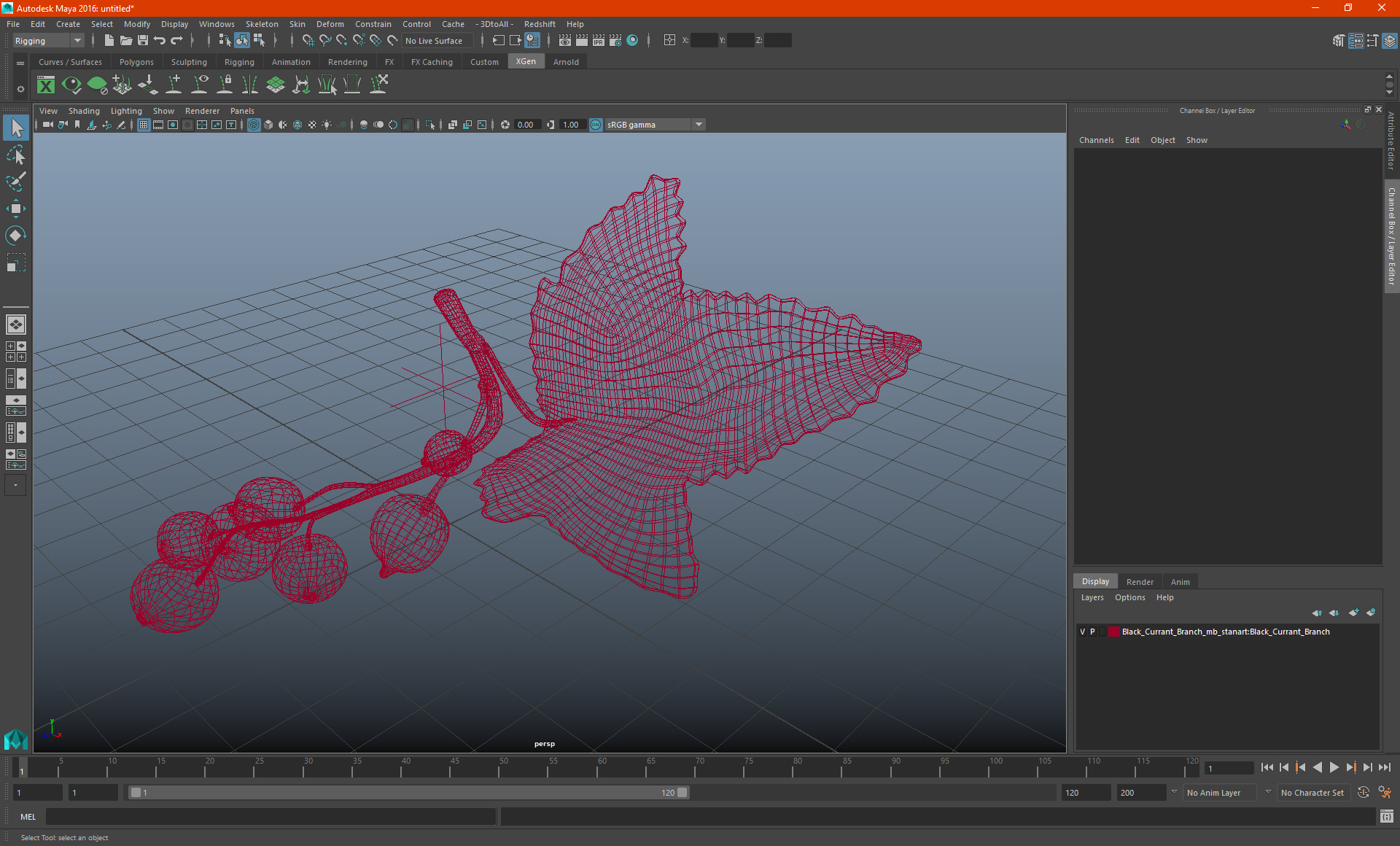Switch to the FX Caching shelf tab
1400x846 pixels.
pyautogui.click(x=432, y=62)
